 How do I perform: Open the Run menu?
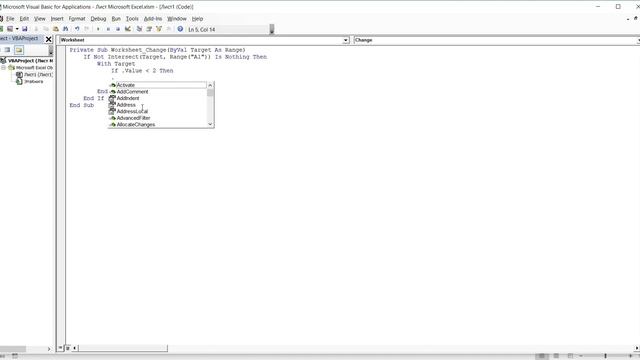point(116,19)
